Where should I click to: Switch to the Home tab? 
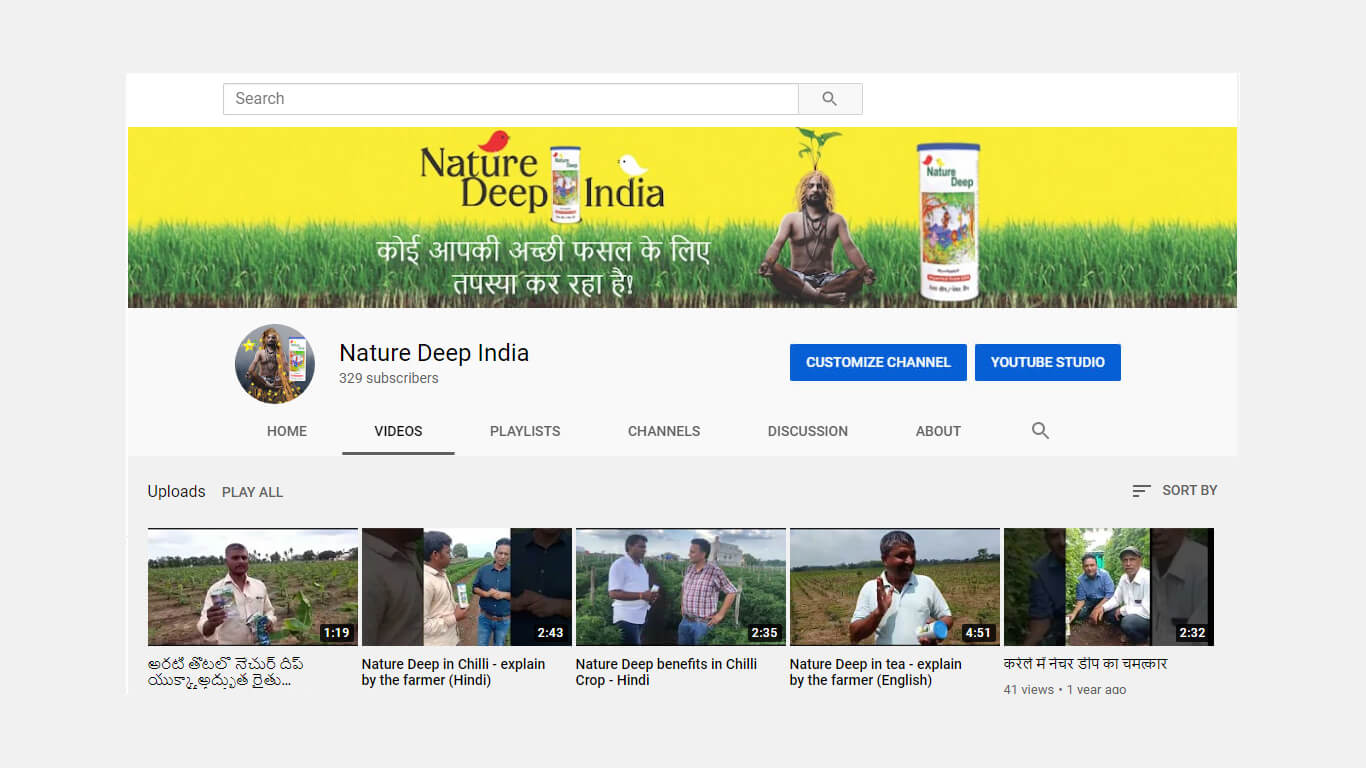(x=287, y=431)
